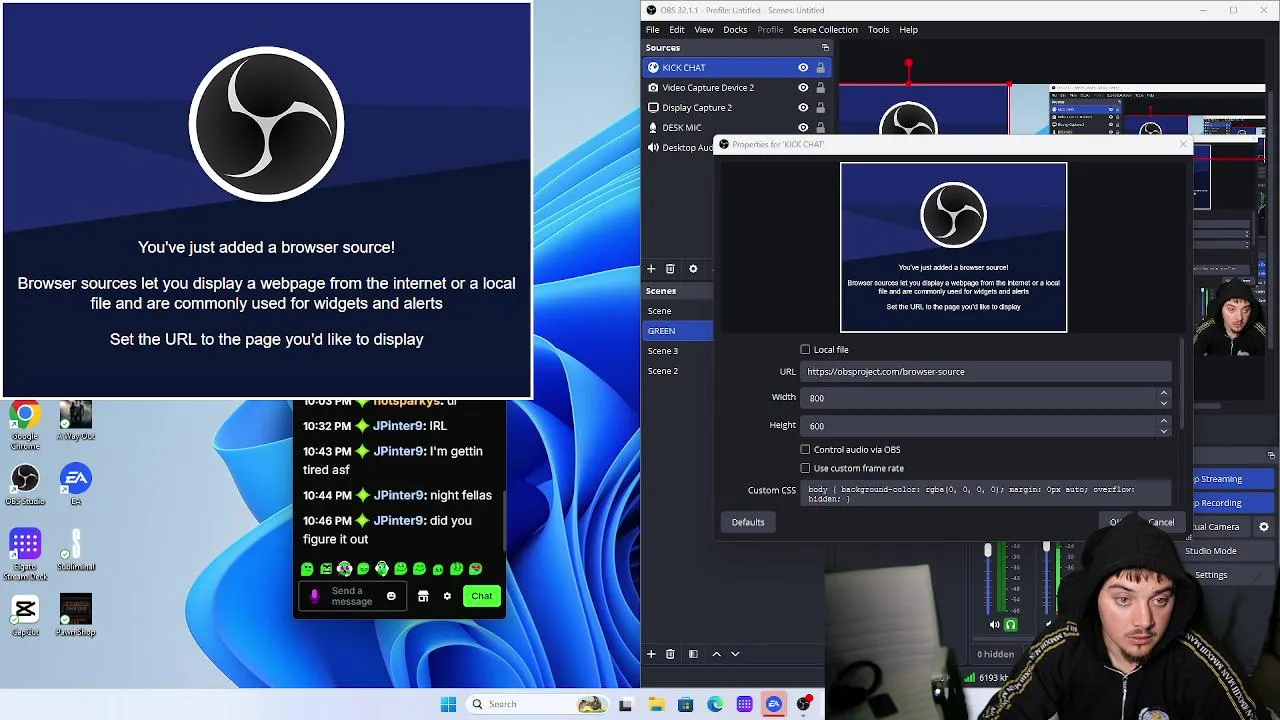This screenshot has width=1280, height=720.
Task: Open the OBS Studio desktop shortcut
Action: pos(25,485)
